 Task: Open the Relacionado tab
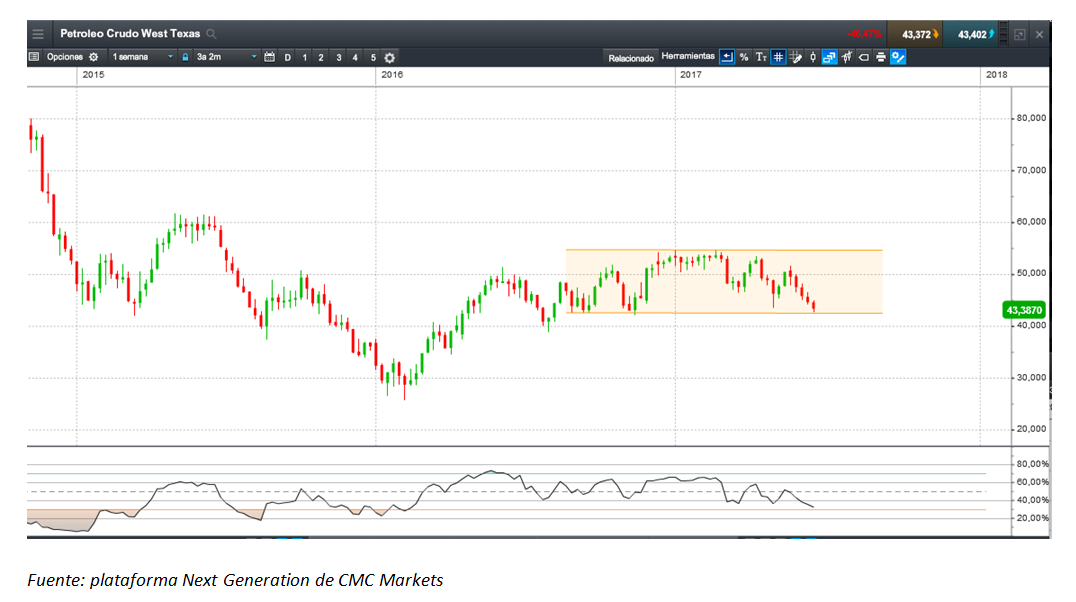point(631,58)
